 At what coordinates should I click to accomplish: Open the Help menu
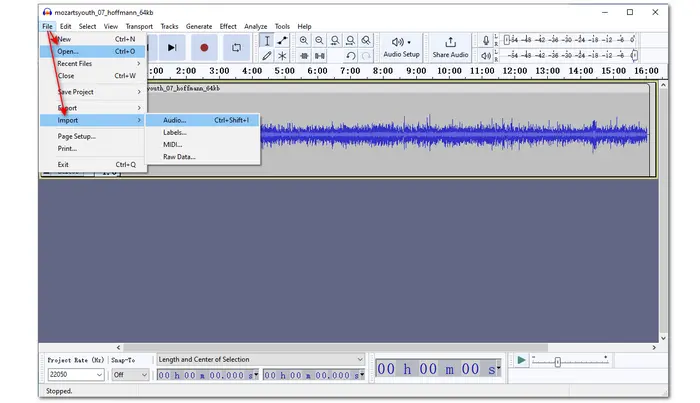click(304, 26)
